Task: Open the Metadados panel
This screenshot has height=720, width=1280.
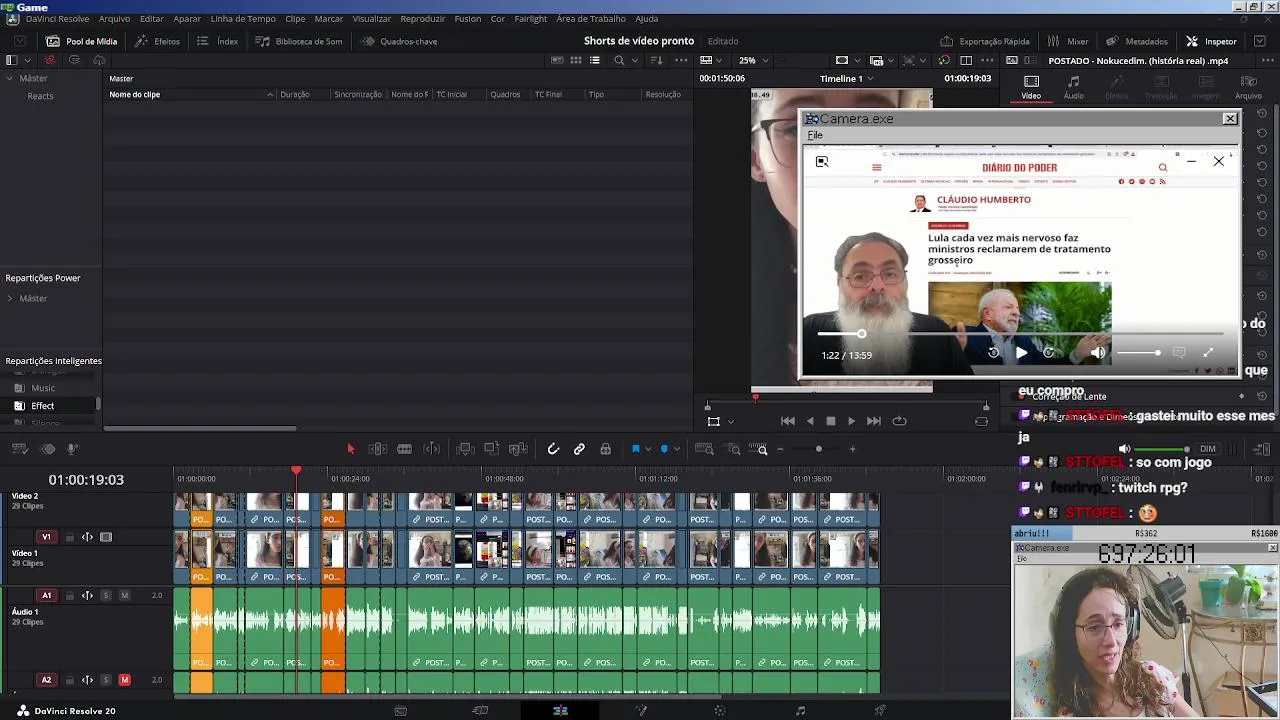Action: click(x=1136, y=41)
